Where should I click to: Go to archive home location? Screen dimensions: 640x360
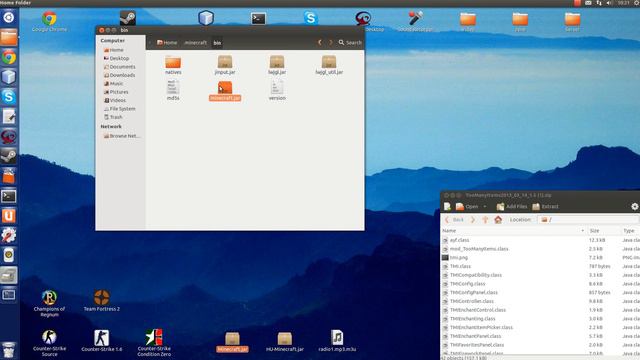(498, 220)
